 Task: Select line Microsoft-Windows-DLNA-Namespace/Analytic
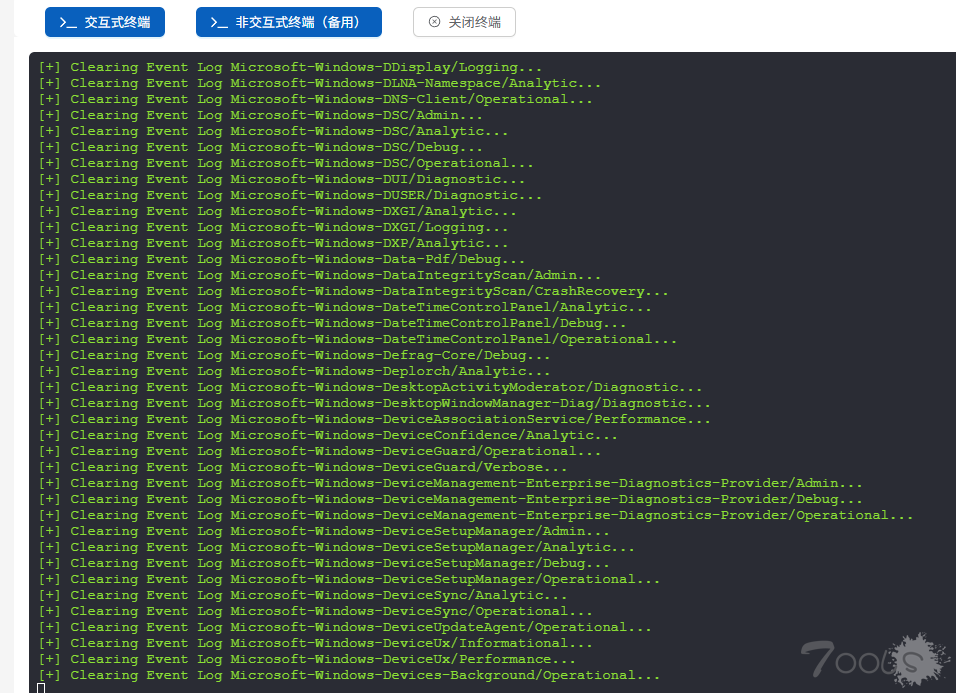point(320,83)
